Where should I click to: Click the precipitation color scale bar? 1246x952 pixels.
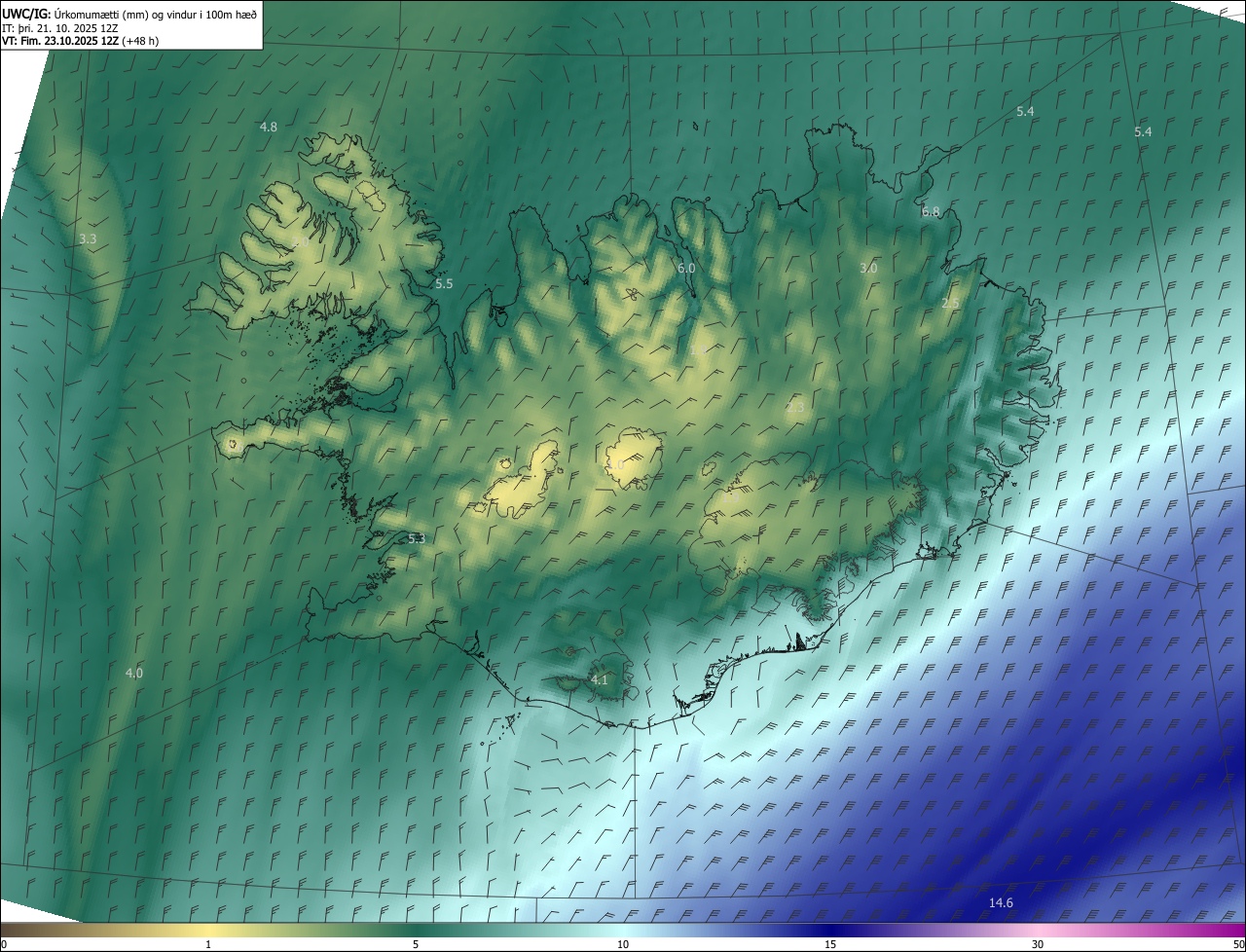[623, 931]
